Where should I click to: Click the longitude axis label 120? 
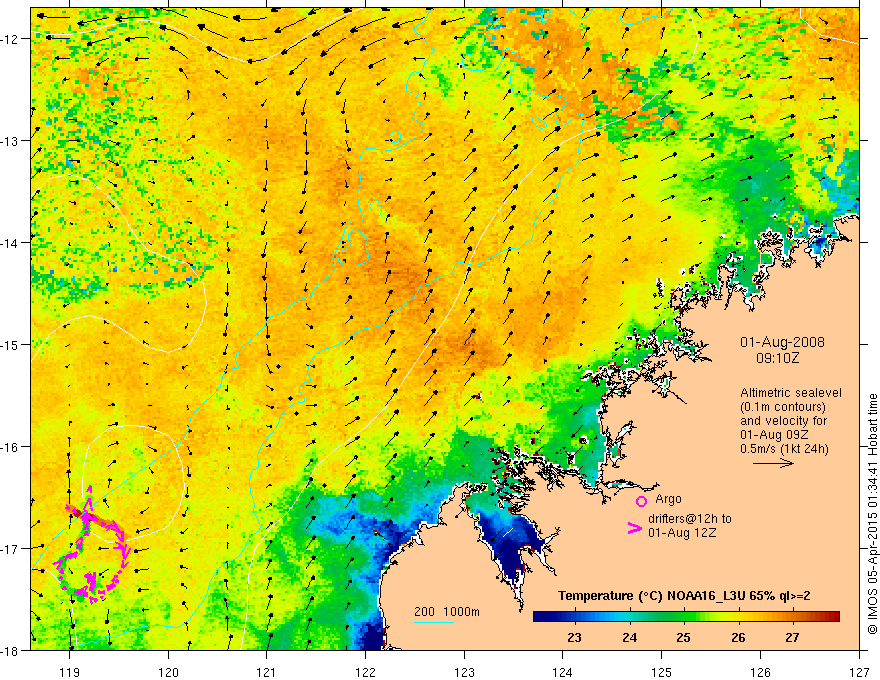point(168,672)
